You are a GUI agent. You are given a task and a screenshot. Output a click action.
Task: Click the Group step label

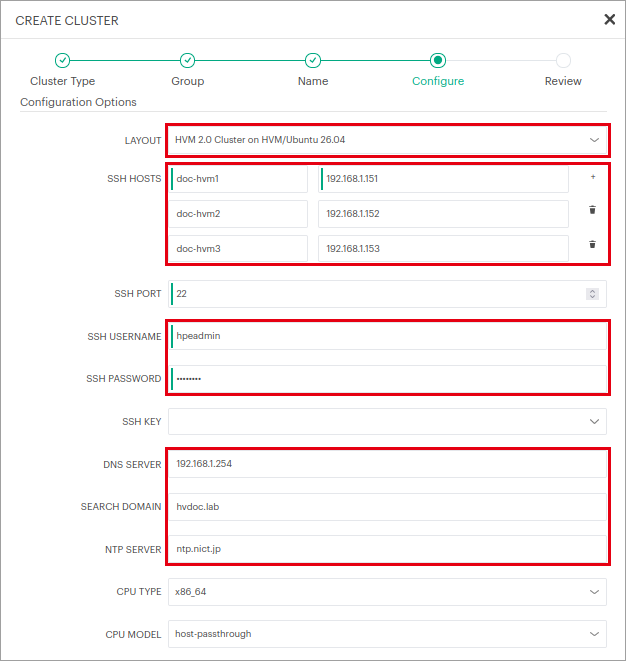point(188,81)
